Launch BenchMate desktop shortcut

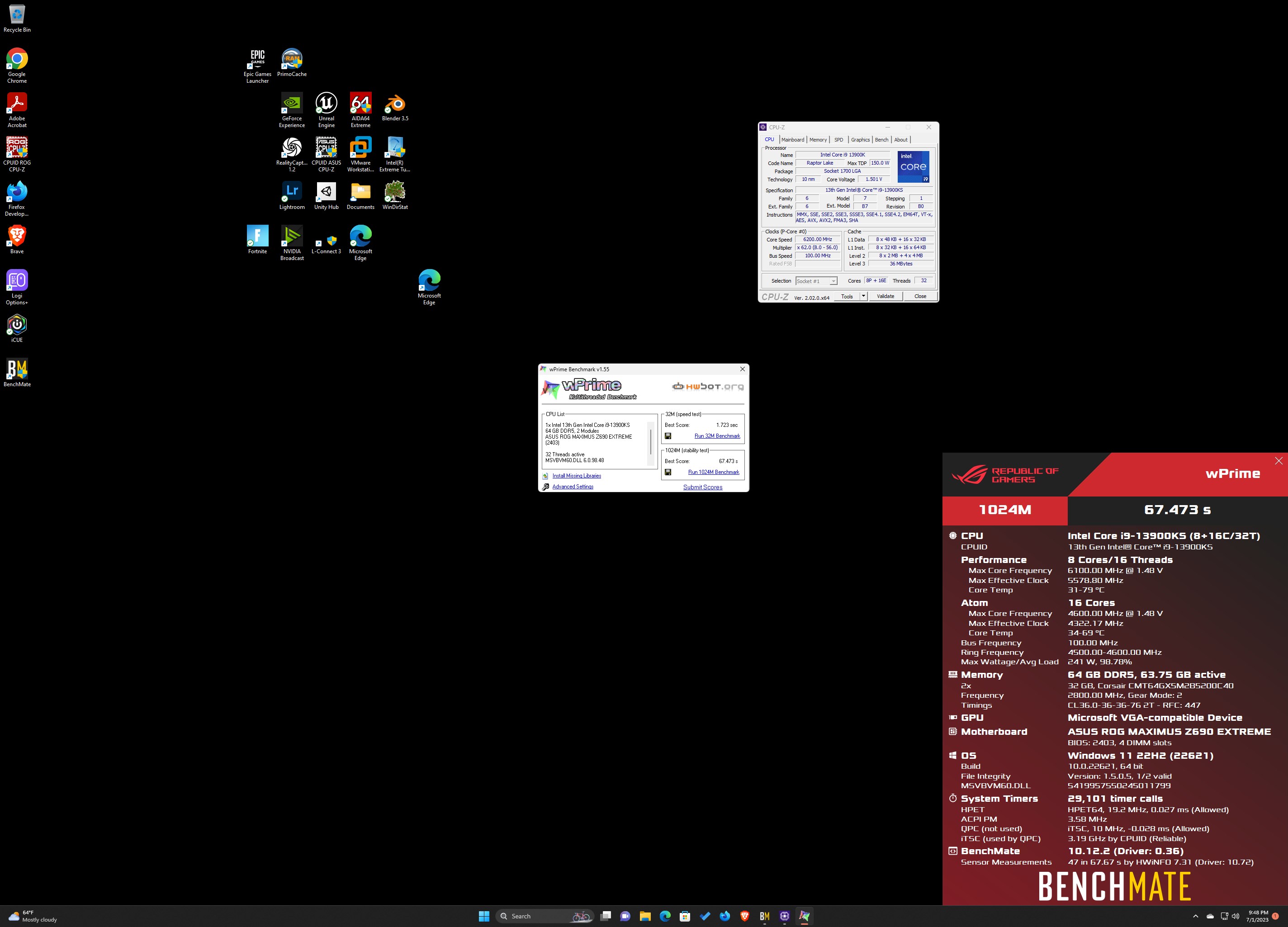17,373
